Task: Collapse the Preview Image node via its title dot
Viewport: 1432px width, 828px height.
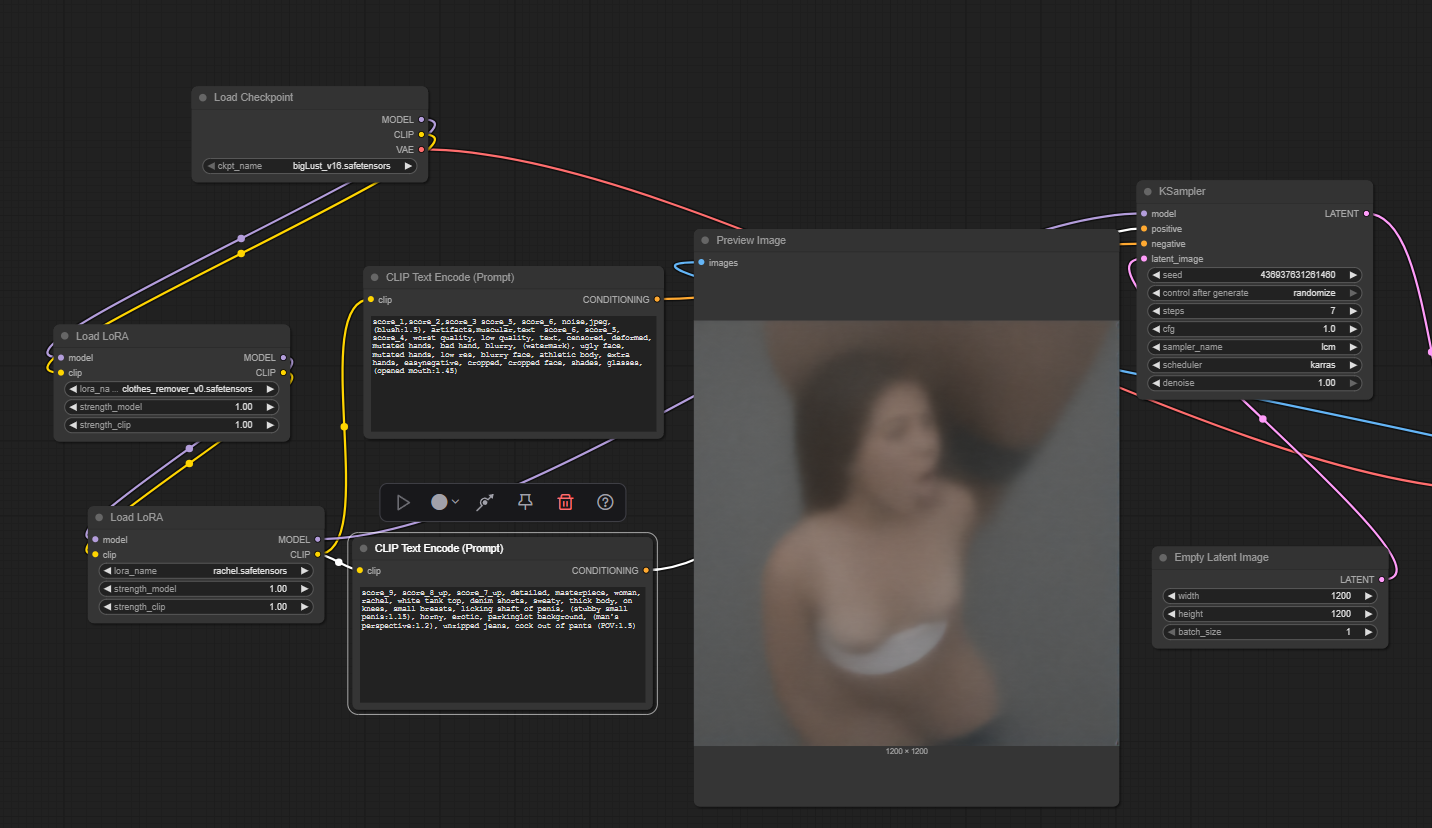Action: (x=705, y=241)
